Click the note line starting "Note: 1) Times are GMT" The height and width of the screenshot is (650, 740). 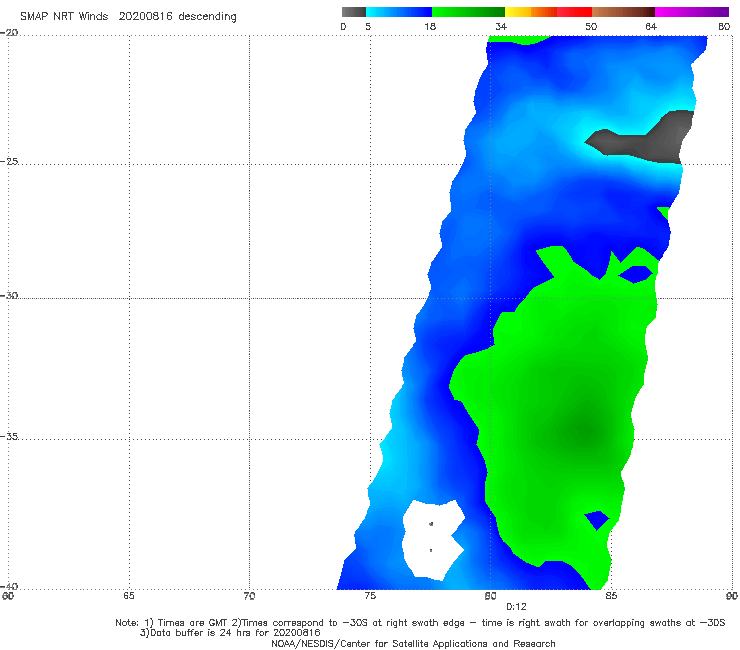pyautogui.click(x=420, y=623)
